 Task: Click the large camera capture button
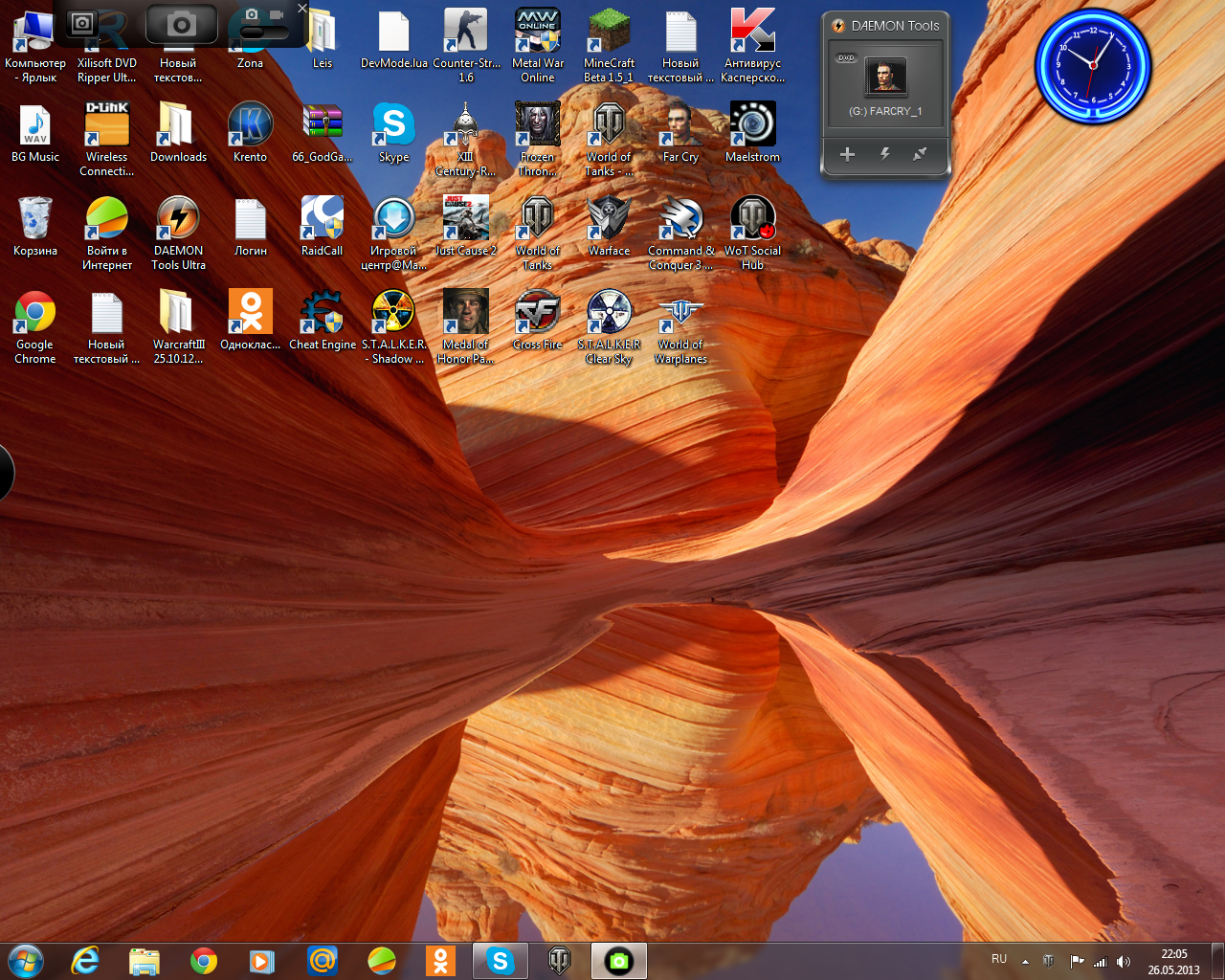click(181, 25)
